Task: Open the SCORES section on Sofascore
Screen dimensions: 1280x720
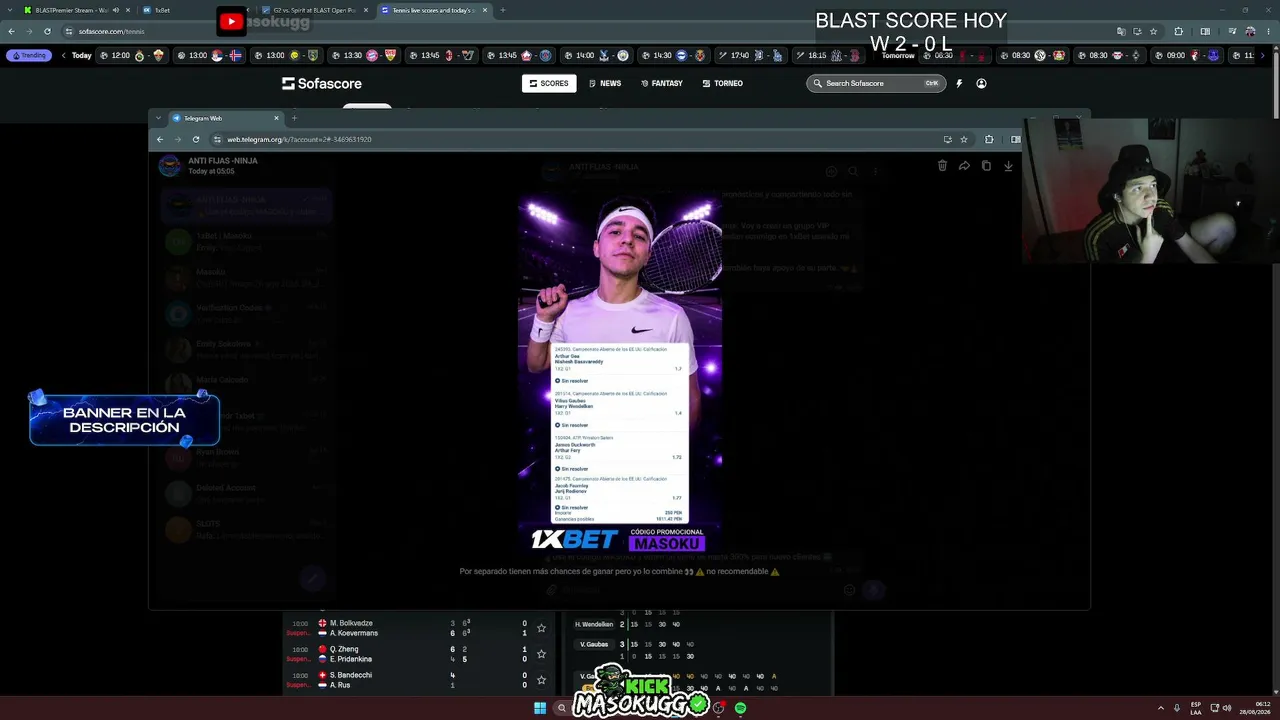Action: tap(549, 83)
